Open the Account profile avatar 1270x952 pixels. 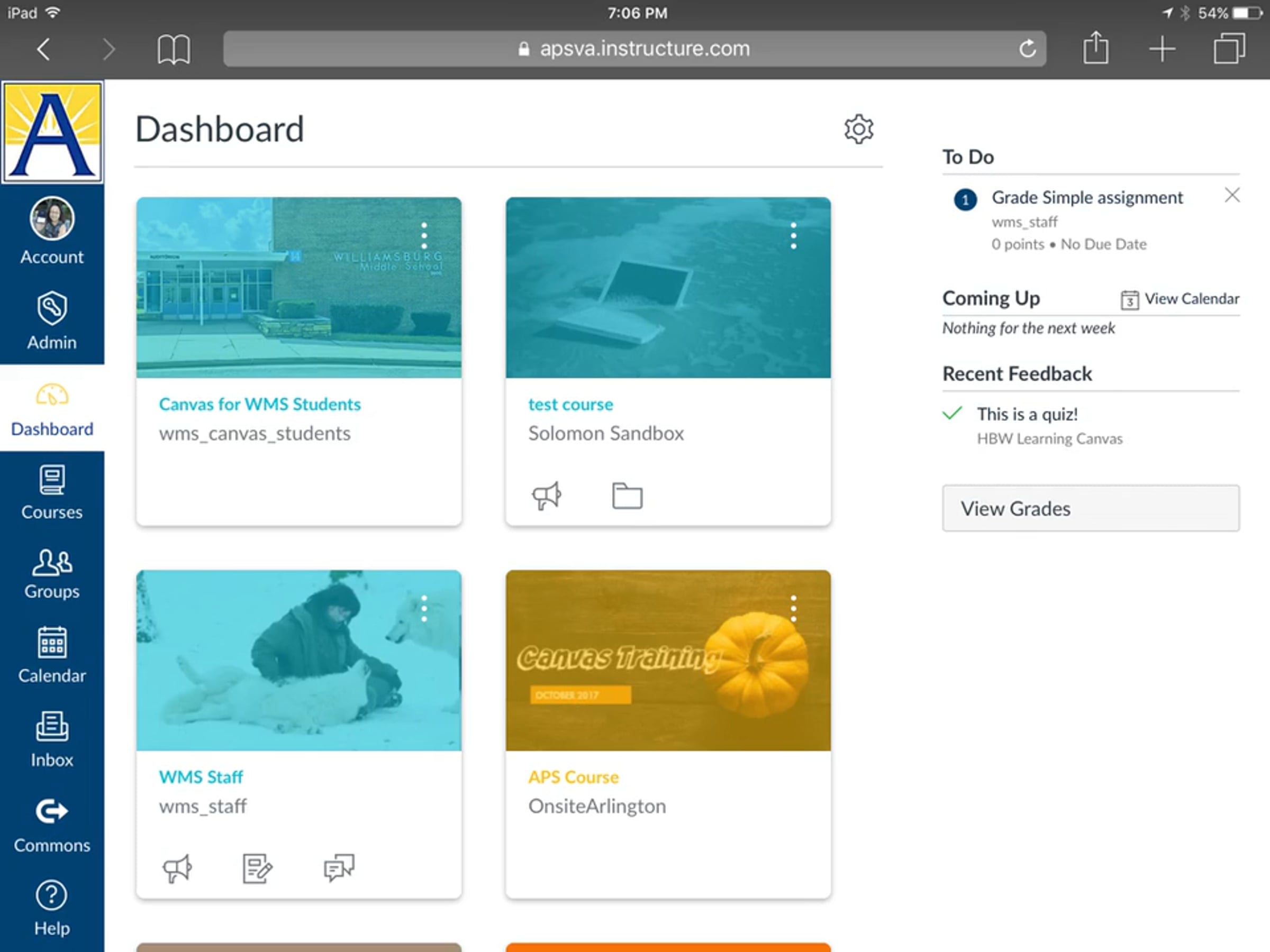pos(52,218)
